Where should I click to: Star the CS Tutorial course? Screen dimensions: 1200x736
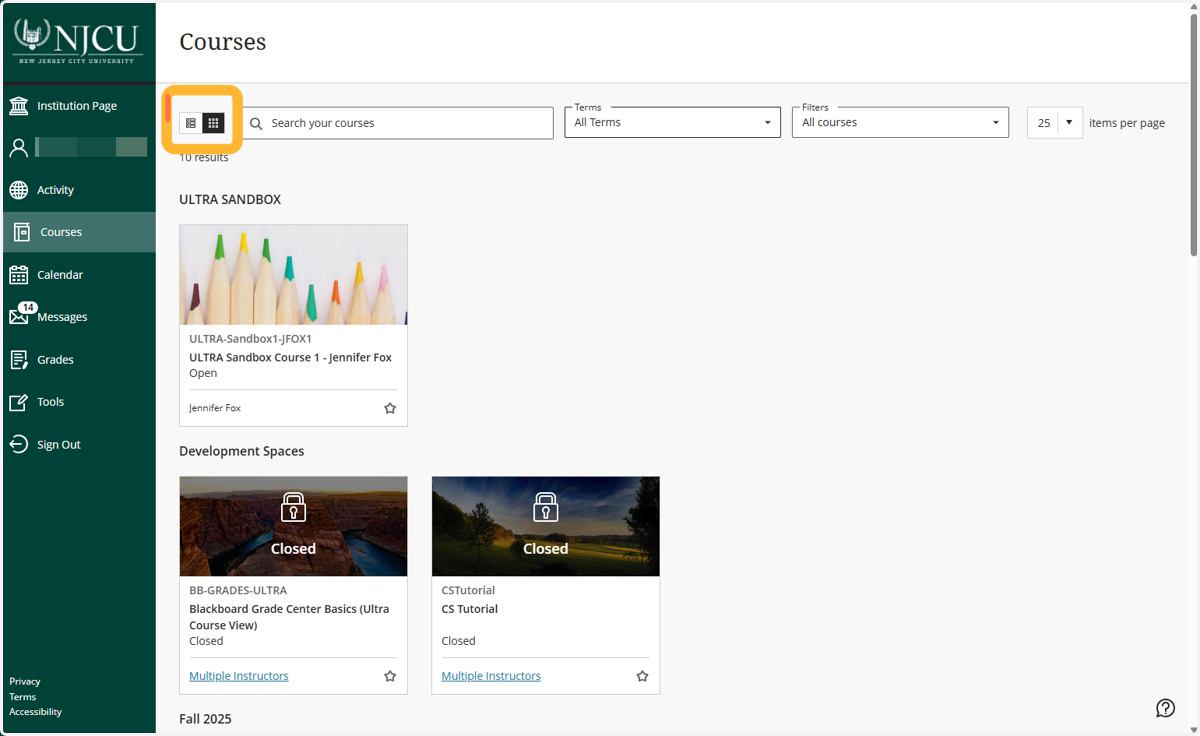pos(642,676)
